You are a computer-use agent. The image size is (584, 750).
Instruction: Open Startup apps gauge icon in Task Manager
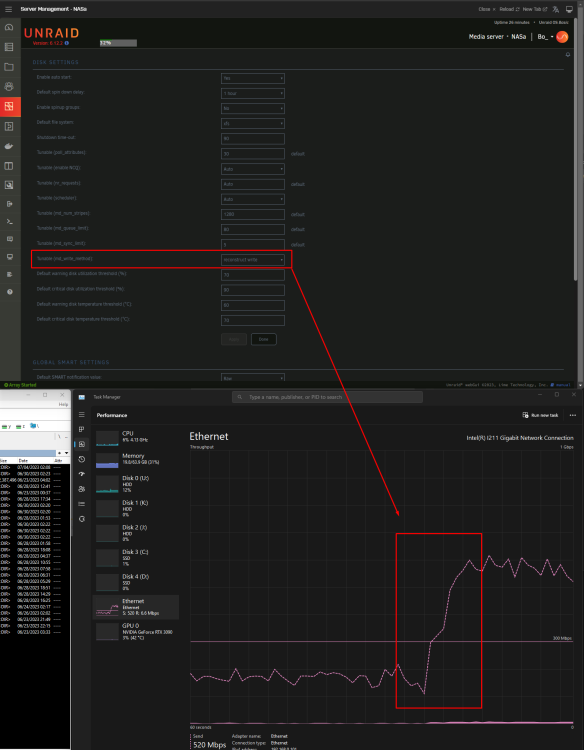82,474
